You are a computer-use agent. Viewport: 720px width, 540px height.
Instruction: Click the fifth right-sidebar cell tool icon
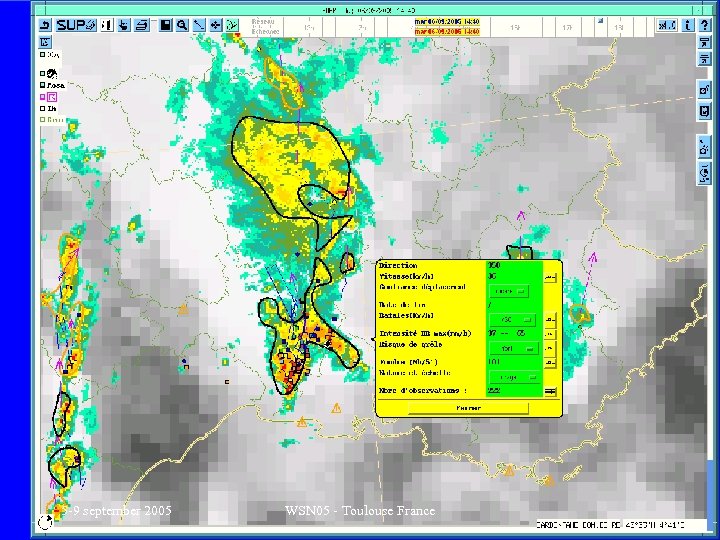[704, 147]
